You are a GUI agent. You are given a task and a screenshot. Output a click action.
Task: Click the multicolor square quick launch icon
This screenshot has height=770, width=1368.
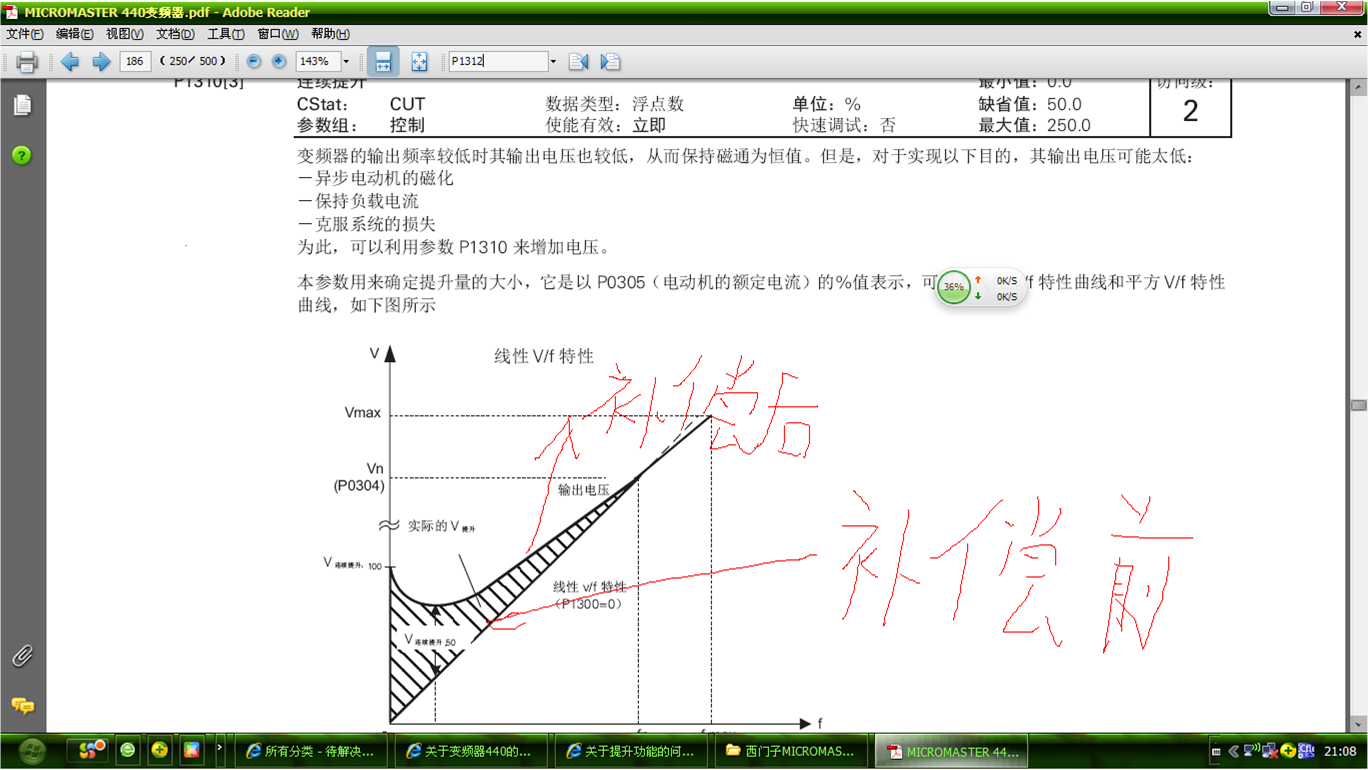pos(192,749)
